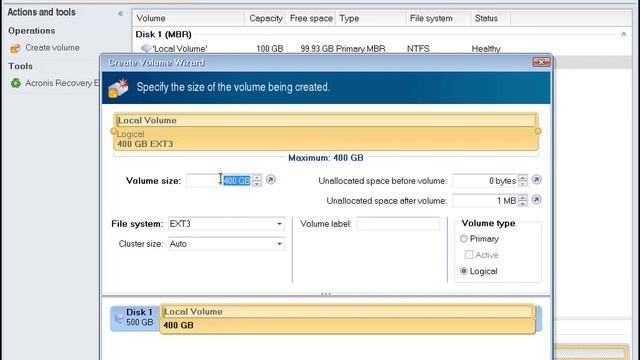The height and width of the screenshot is (360, 640).
Task: Select the 'Local Volume' row name
Action: (180, 49)
